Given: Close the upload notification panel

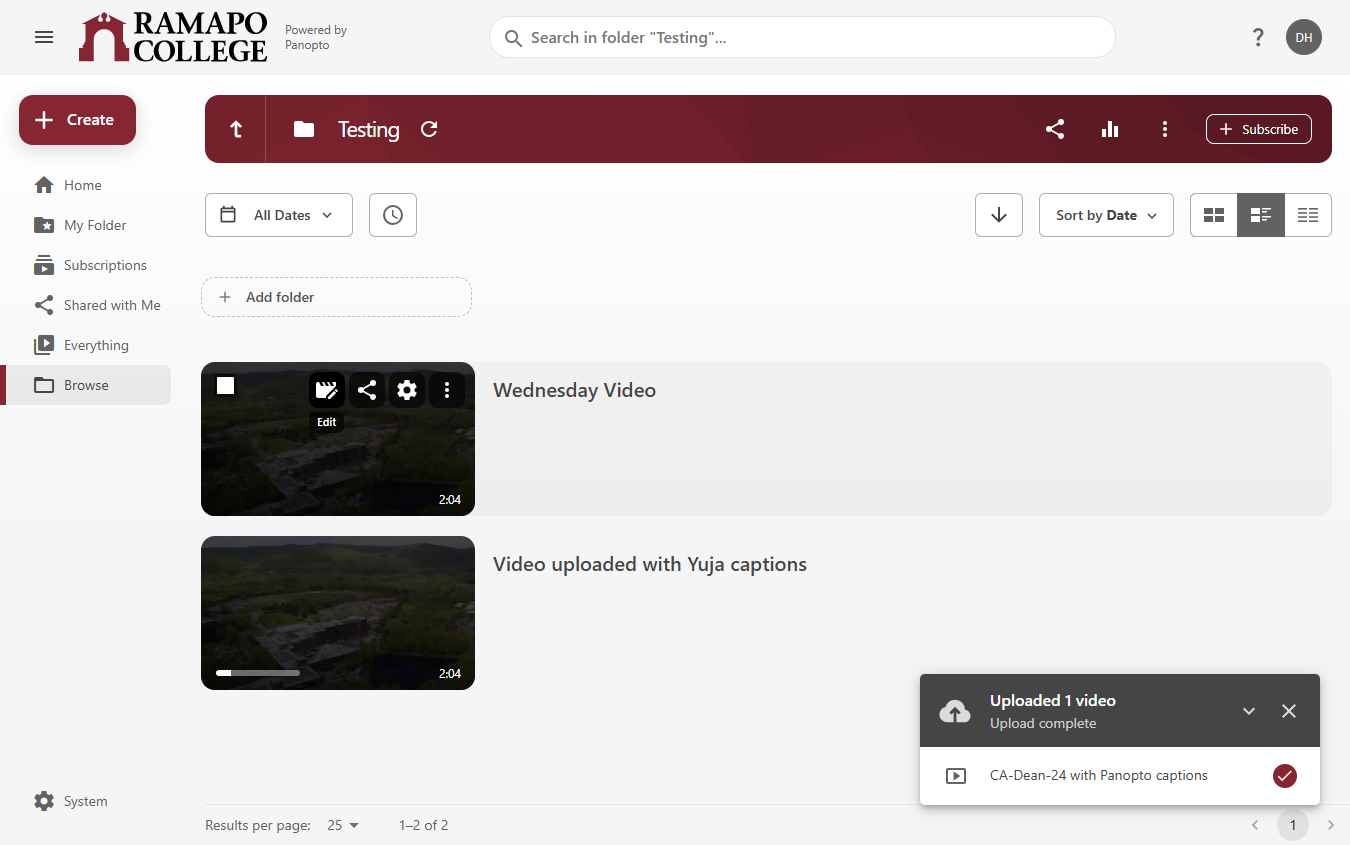Looking at the screenshot, I should pyautogui.click(x=1289, y=711).
